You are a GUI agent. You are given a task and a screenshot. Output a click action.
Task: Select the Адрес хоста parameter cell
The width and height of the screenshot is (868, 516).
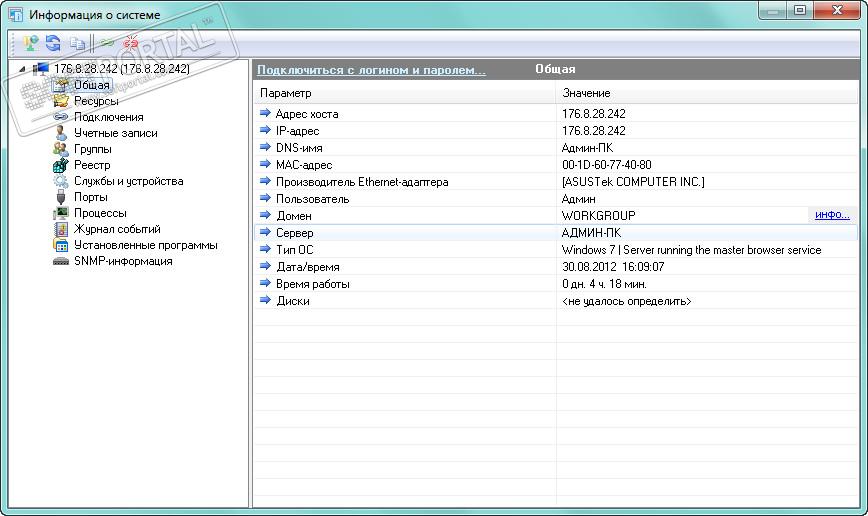[x=405, y=114]
